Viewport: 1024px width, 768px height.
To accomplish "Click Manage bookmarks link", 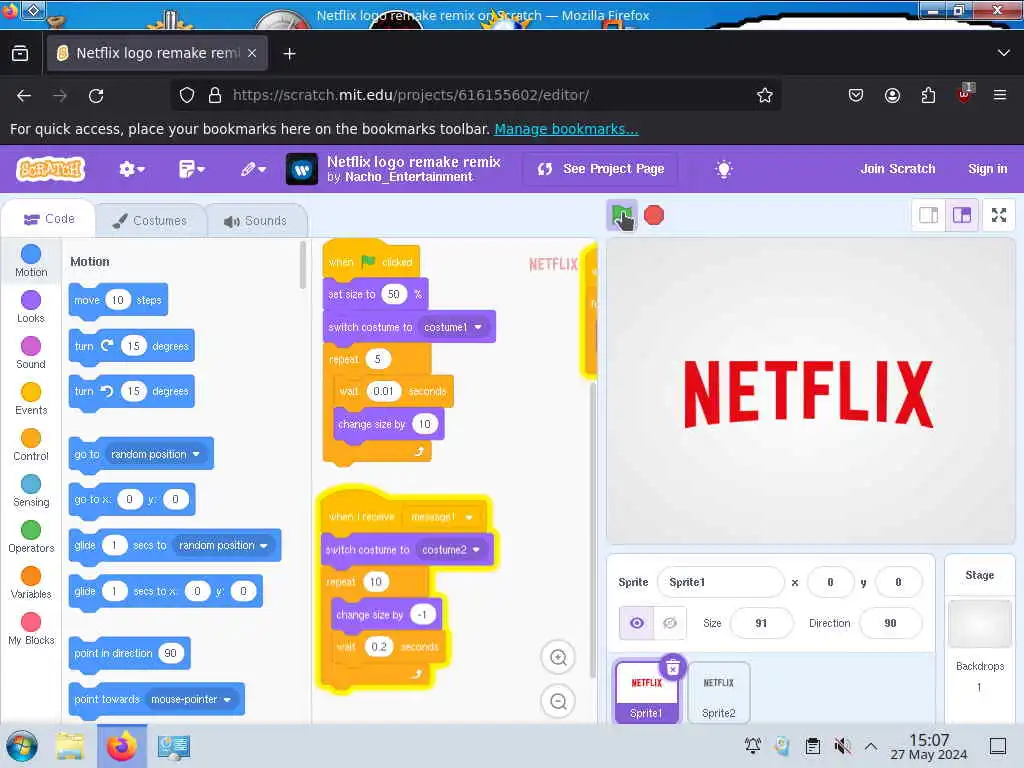I will click(x=566, y=129).
